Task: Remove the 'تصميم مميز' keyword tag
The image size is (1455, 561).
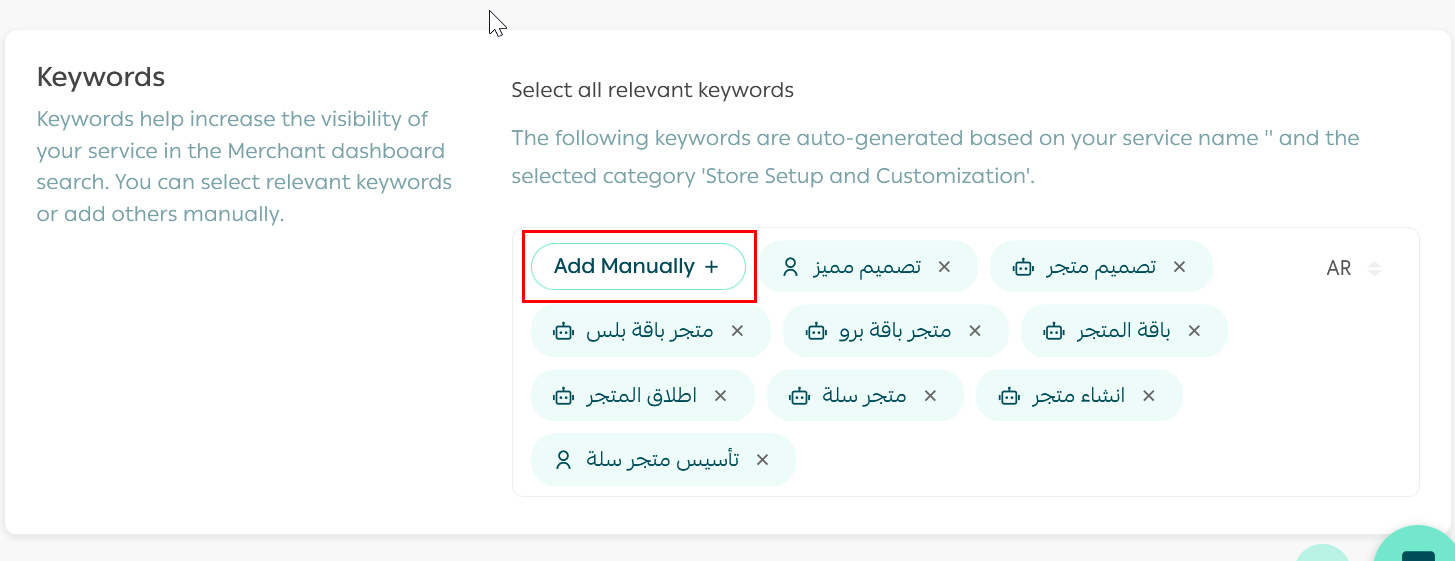Action: 944,267
